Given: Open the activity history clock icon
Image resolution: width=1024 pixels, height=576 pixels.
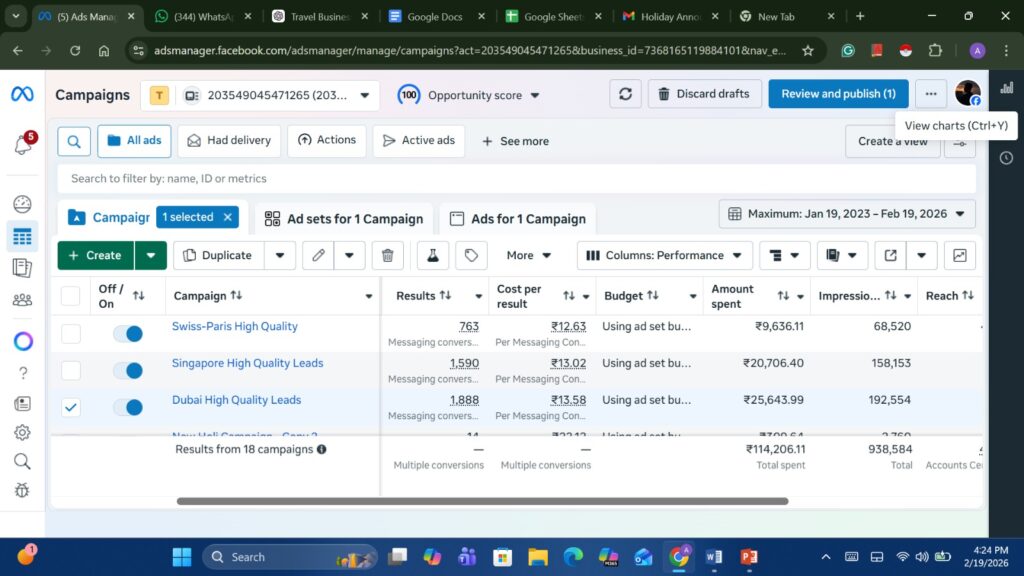Looking at the screenshot, I should click(x=1006, y=158).
